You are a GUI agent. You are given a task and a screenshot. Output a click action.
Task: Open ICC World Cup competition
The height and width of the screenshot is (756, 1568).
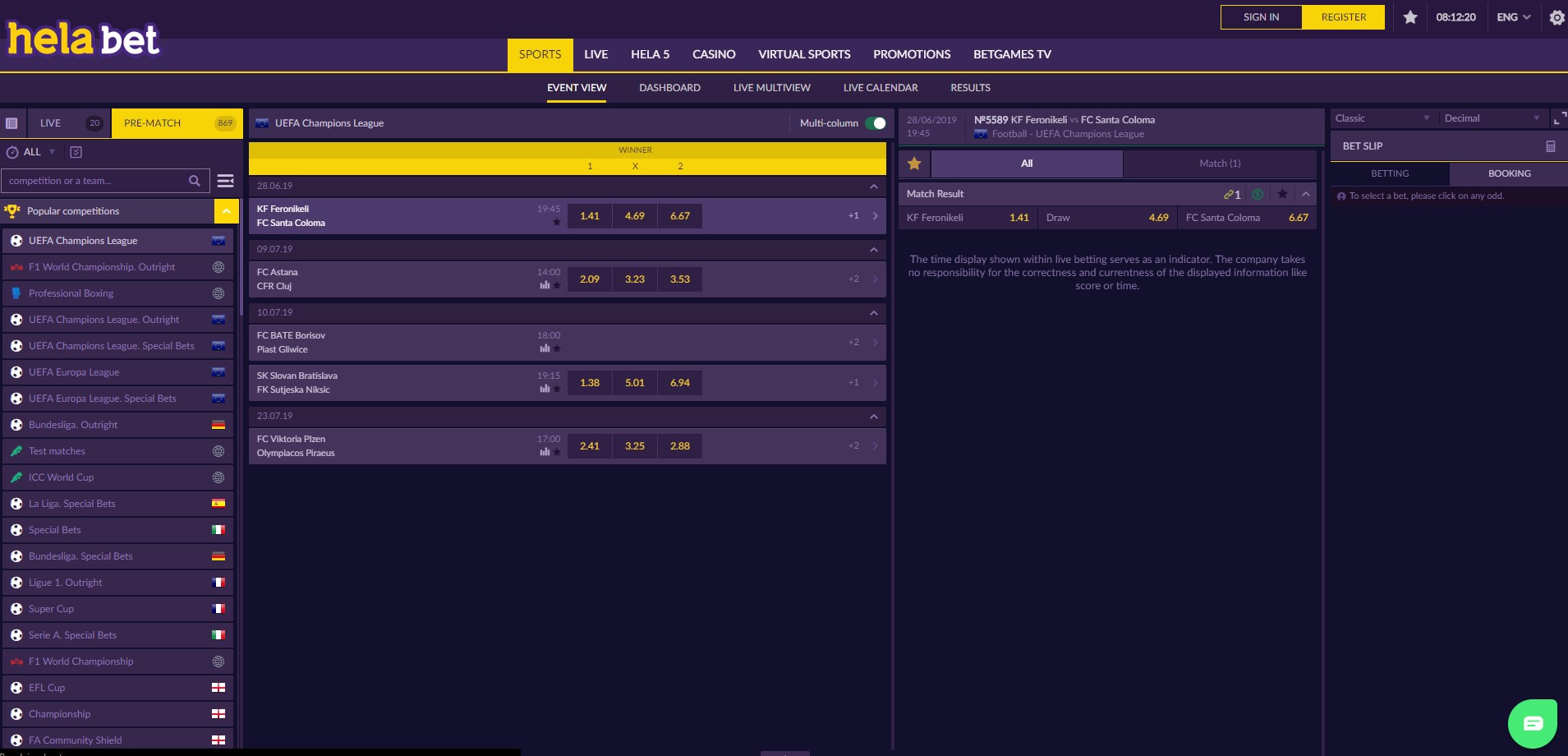pos(118,477)
